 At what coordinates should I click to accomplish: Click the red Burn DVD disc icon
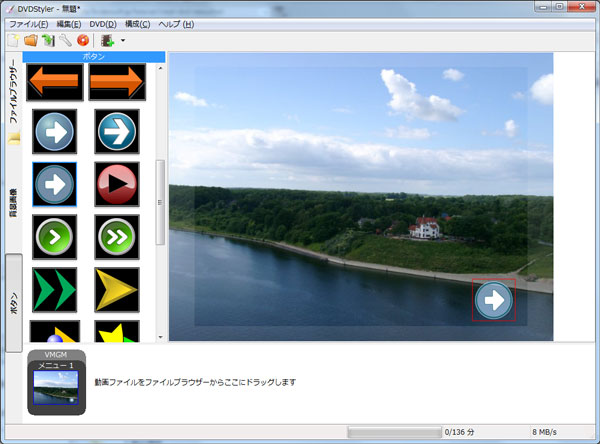pyautogui.click(x=83, y=40)
